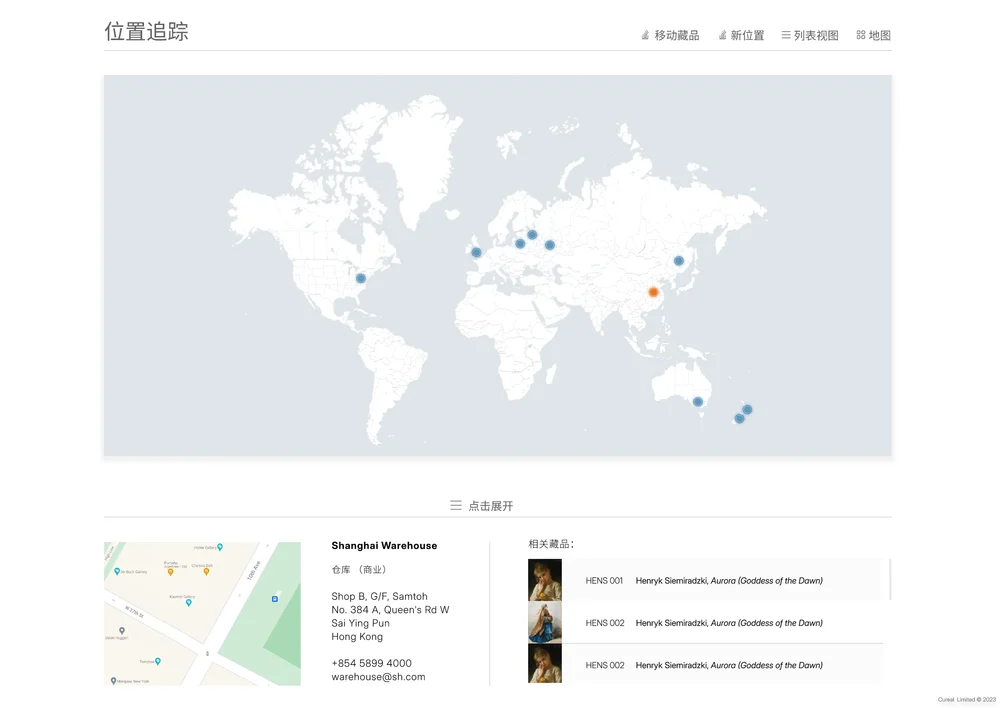This screenshot has width=1000, height=708.
Task: Click the blue marker in Scandinavia
Action: pos(531,235)
